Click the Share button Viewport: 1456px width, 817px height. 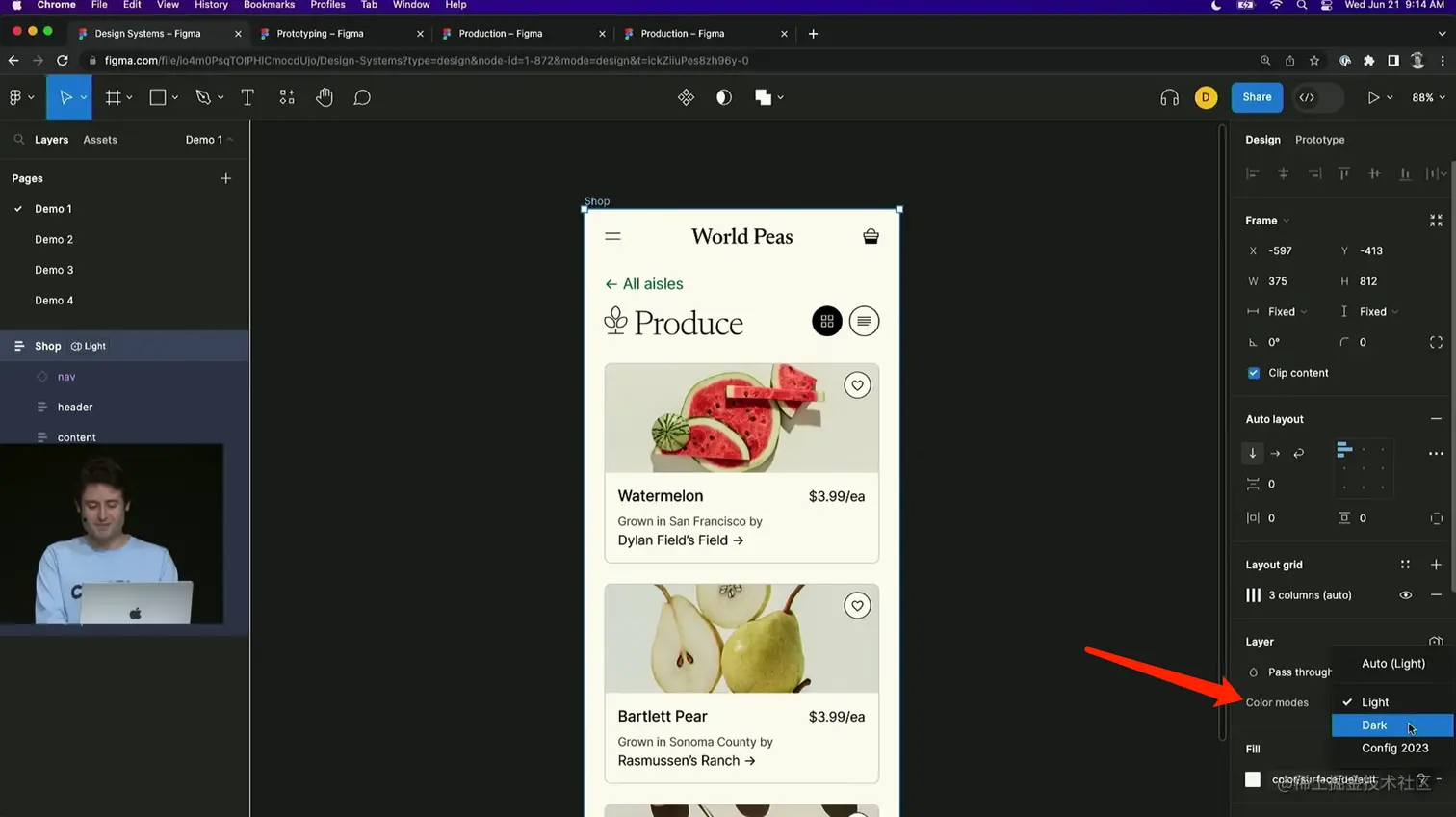pos(1257,97)
